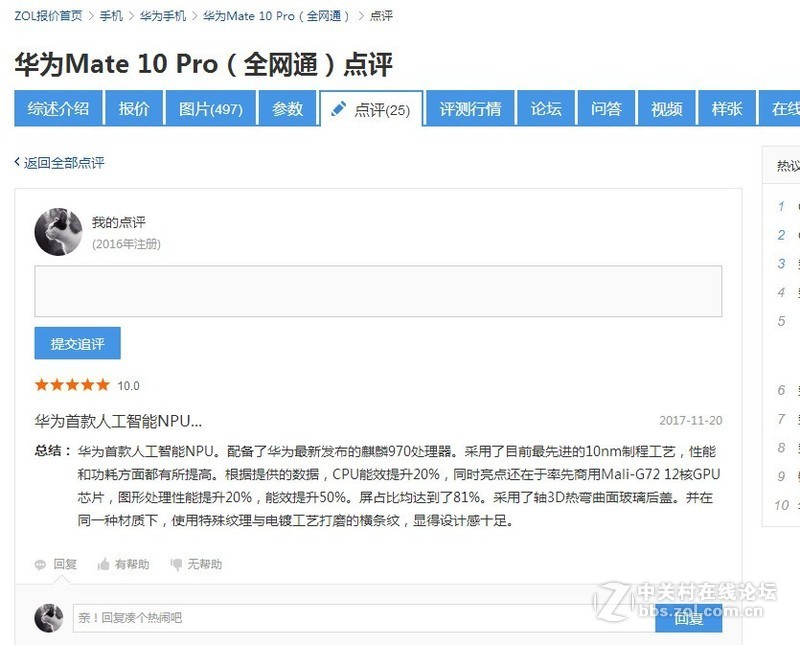Open the 报价 tab
Screen dimensions: 800x645
pos(134,108)
